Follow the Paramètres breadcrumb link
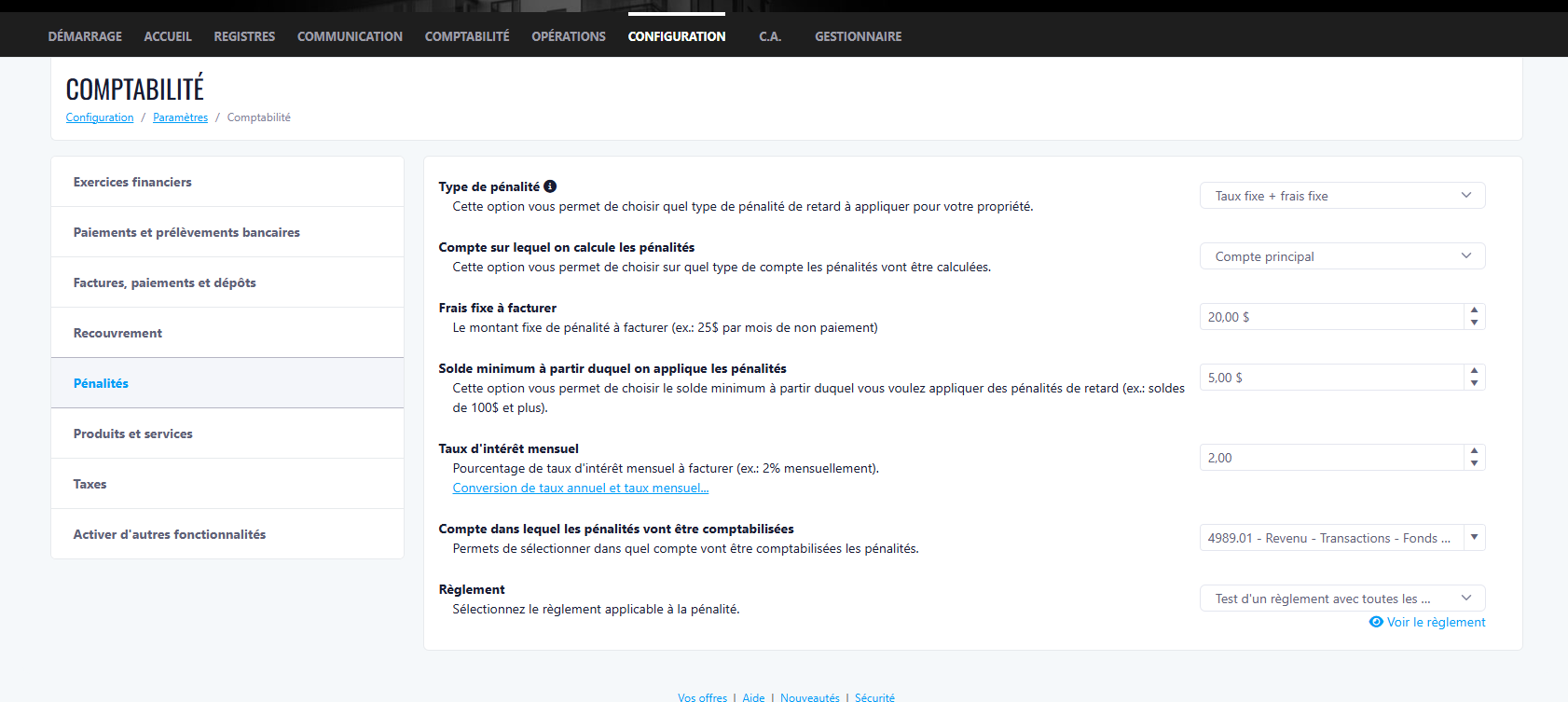The width and height of the screenshot is (1568, 702). click(181, 117)
